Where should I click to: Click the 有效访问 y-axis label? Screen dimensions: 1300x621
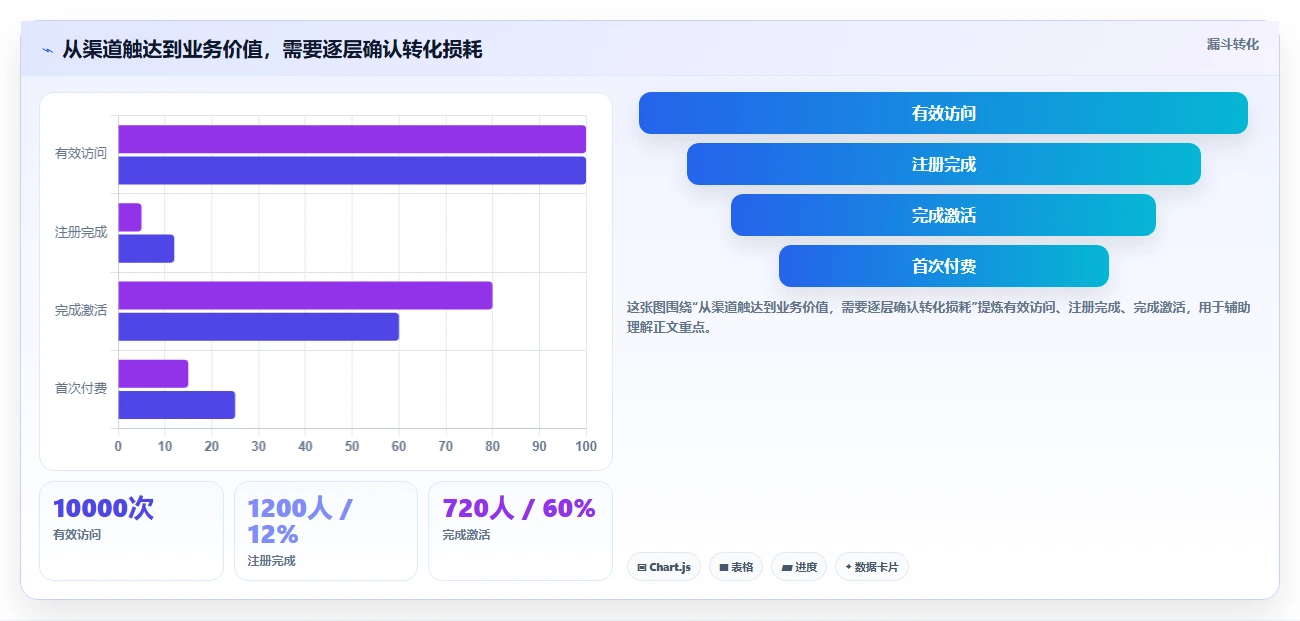tap(81, 154)
